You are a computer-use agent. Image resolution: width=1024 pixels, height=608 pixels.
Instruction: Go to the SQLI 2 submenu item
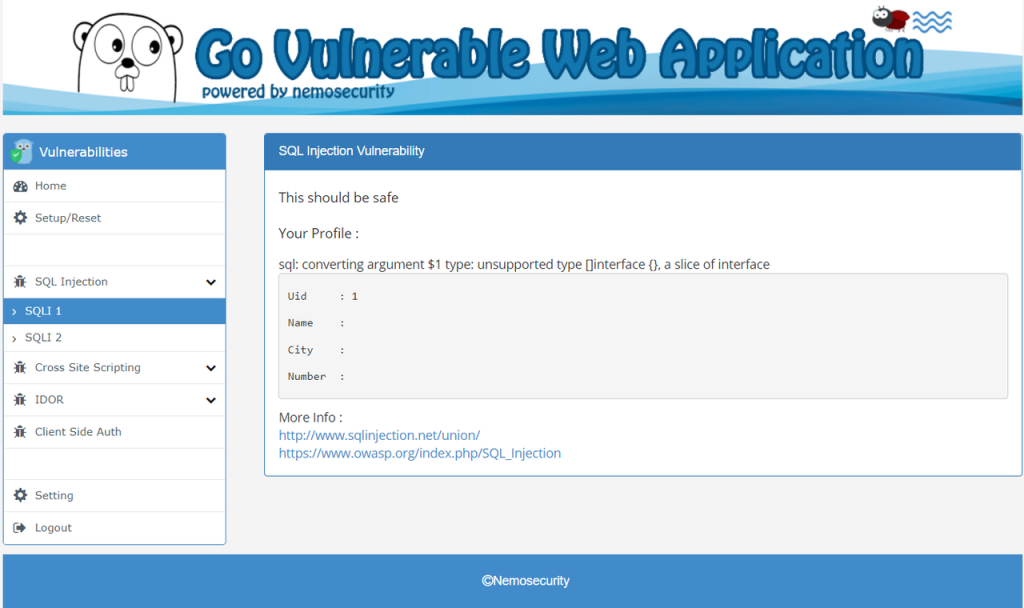click(x=114, y=338)
